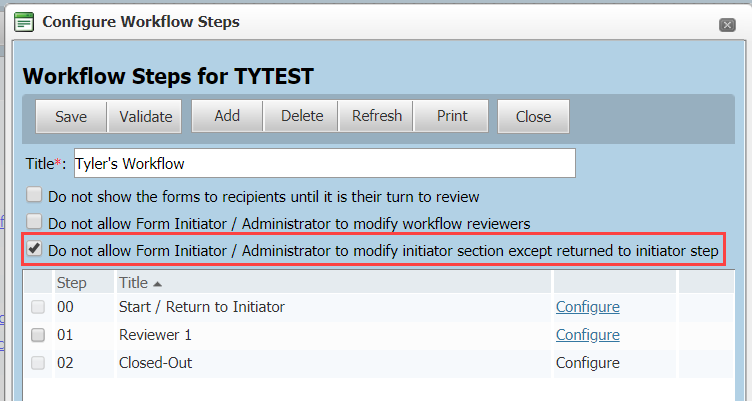Sort by the Step column header
Screen dimensions: 752x401
click(x=72, y=283)
